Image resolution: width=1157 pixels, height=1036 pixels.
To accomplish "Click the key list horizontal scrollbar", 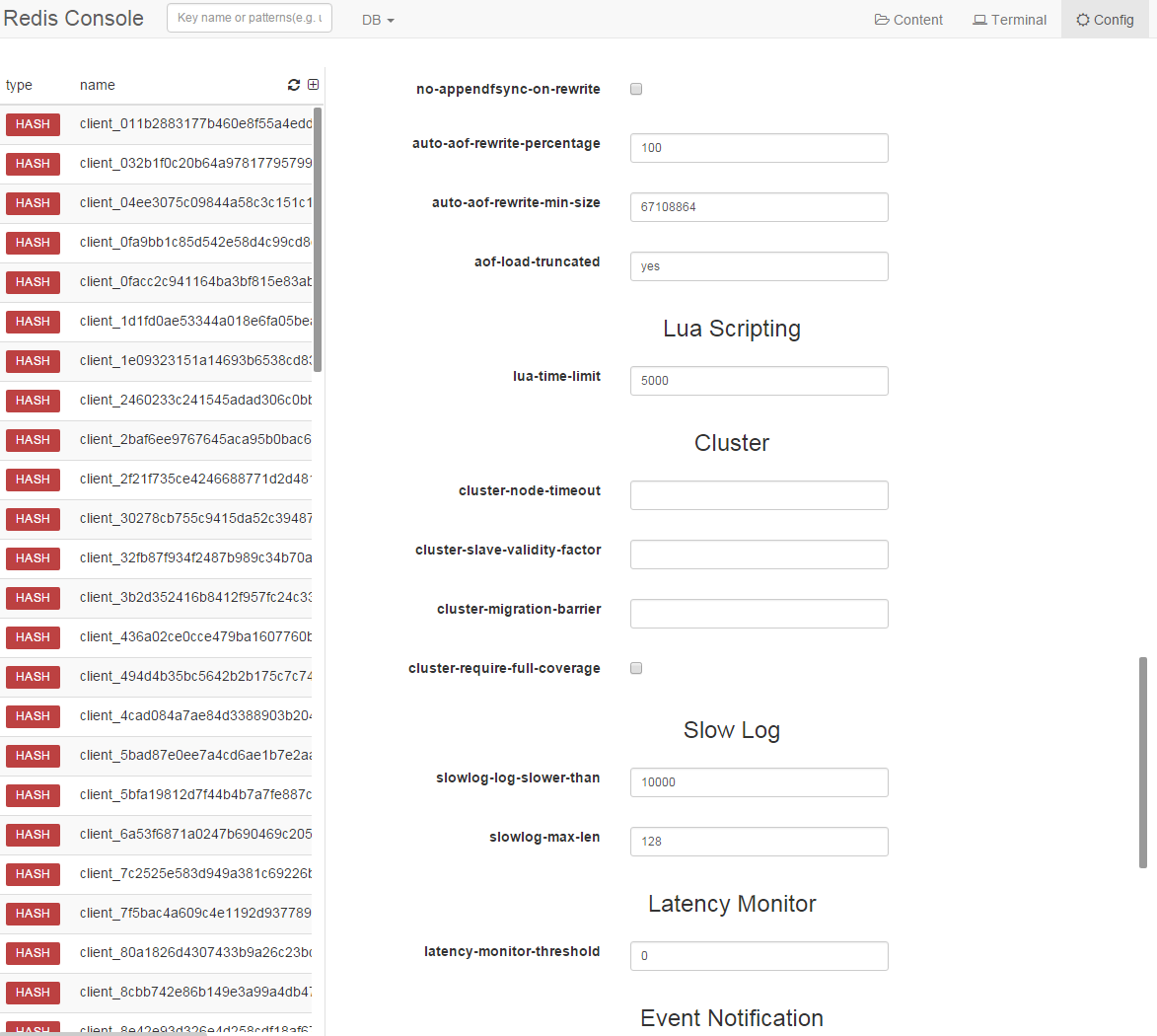I will pos(104,1034).
